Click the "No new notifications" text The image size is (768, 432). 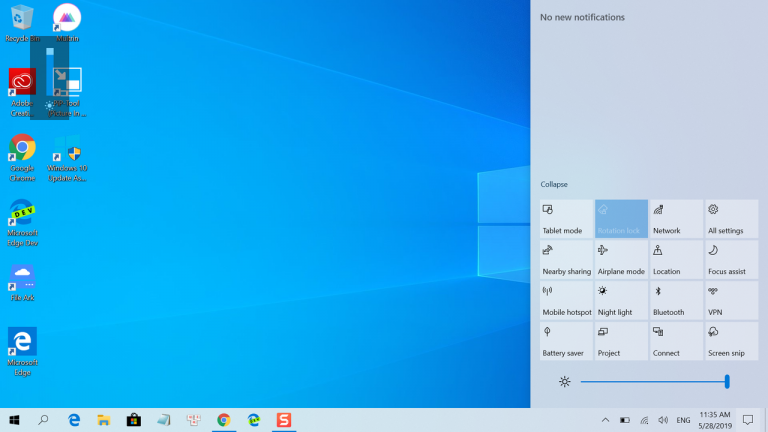click(582, 17)
